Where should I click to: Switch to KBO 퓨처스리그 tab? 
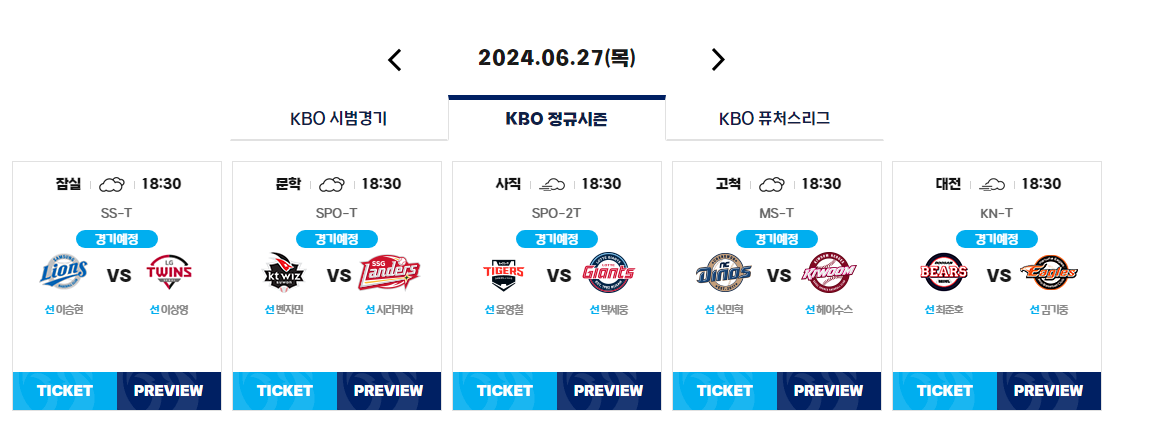click(774, 118)
